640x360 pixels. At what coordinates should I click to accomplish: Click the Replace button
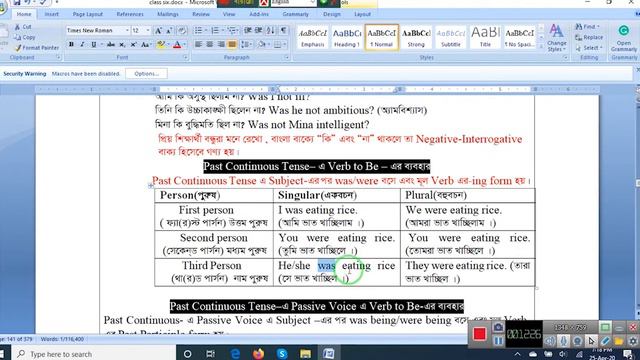(x=589, y=37)
